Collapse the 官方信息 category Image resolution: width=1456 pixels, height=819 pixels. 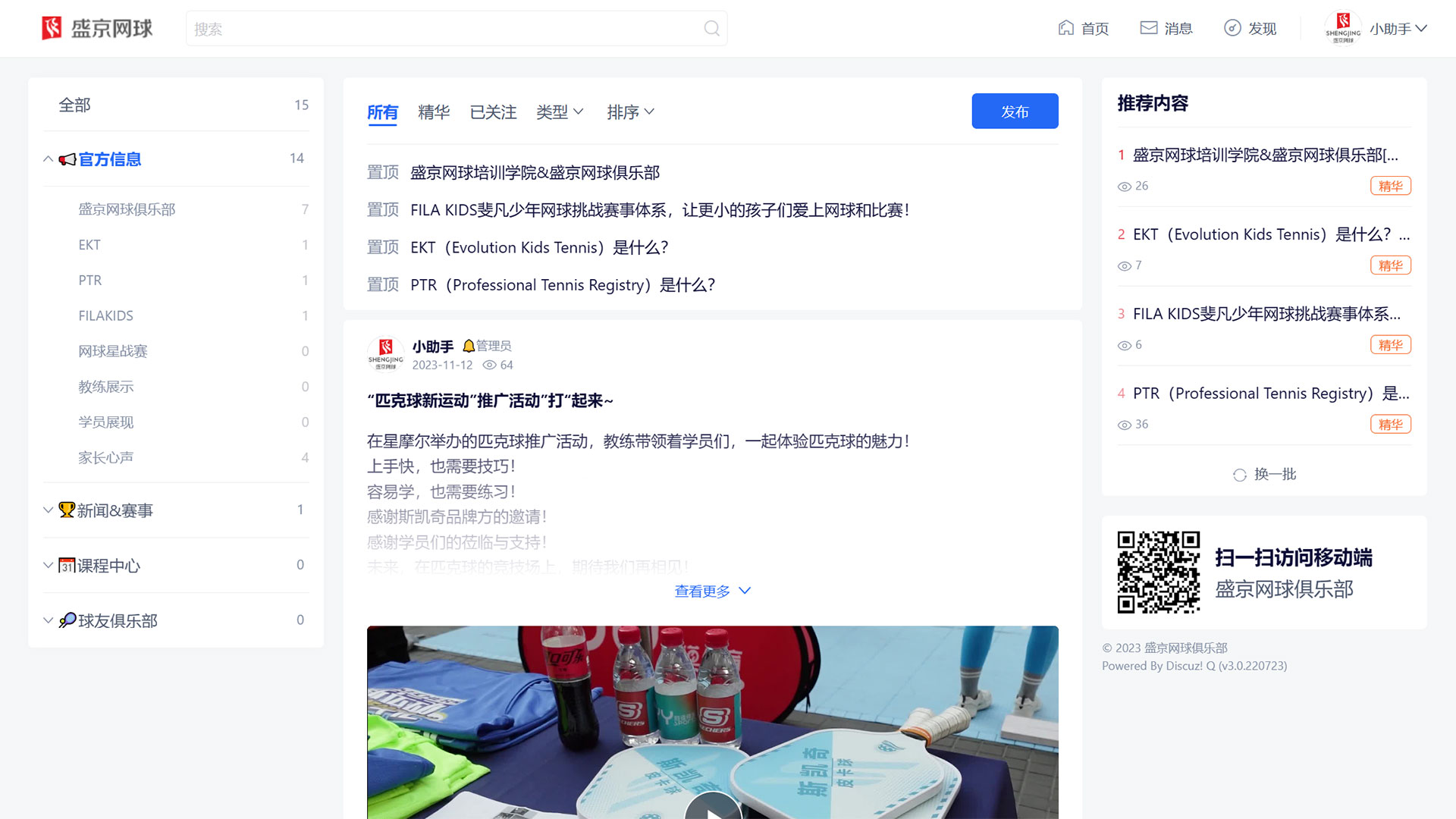point(48,159)
